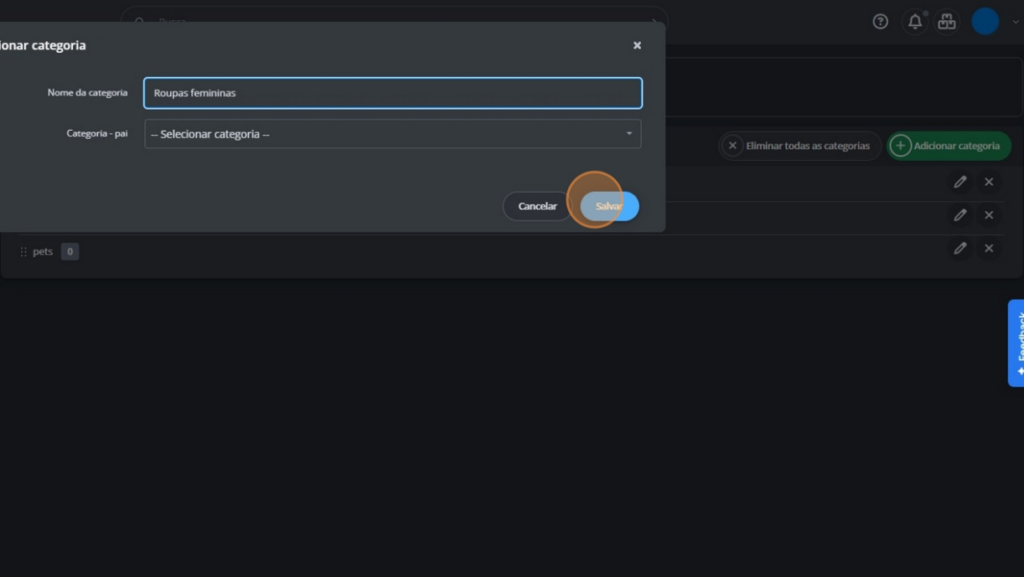Click X icon in the middle category row
Screen dimensions: 1024x577
989,215
